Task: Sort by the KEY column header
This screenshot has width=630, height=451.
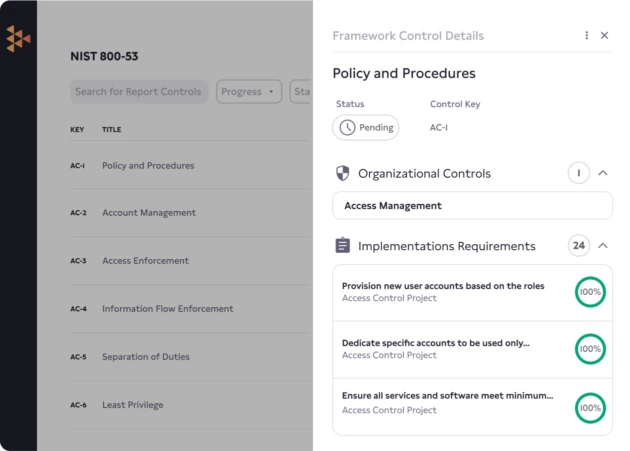Action: pyautogui.click(x=77, y=130)
